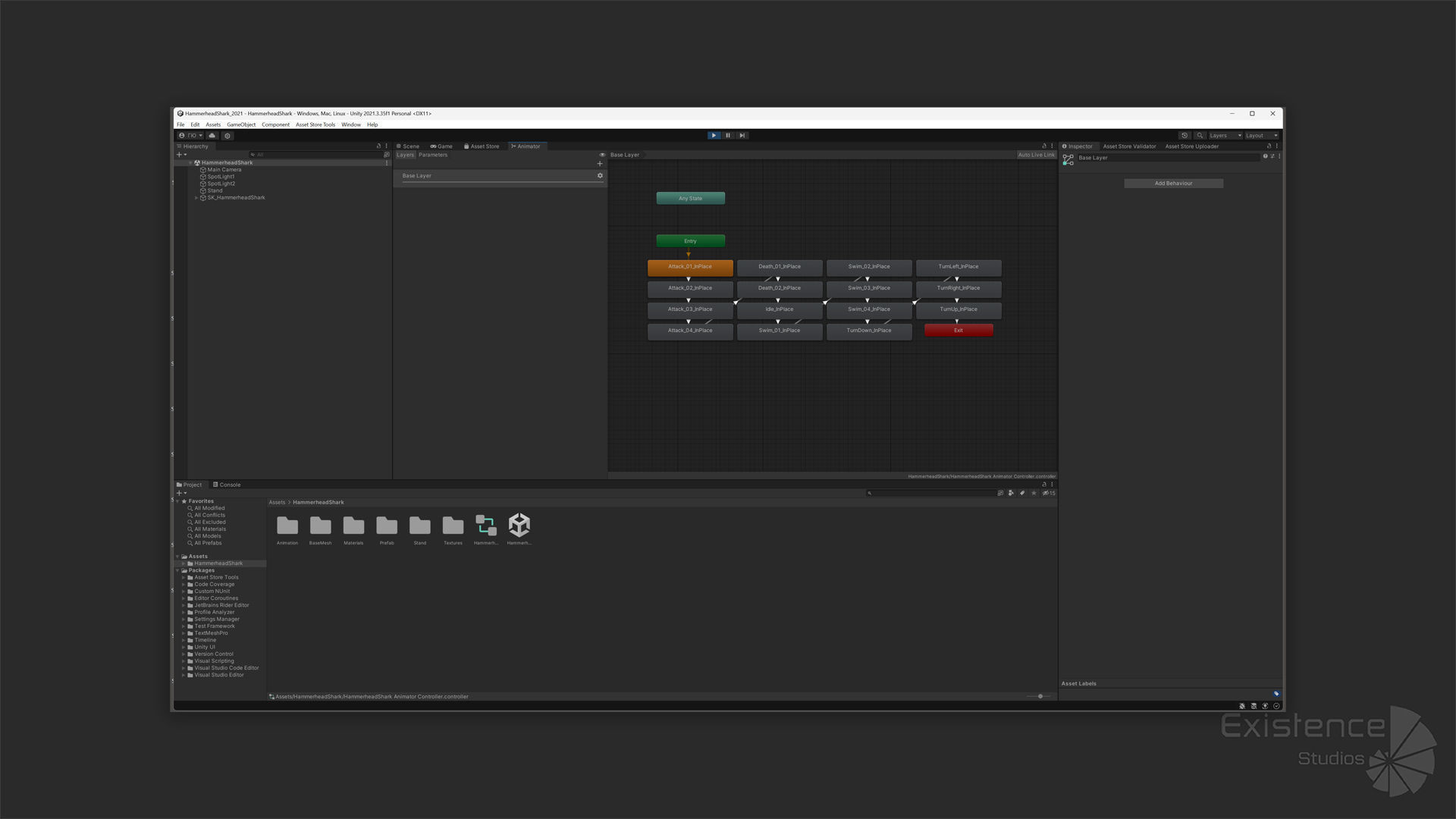The height and width of the screenshot is (819, 1456).
Task: Open the Layers dropdown
Action: pos(1225,136)
